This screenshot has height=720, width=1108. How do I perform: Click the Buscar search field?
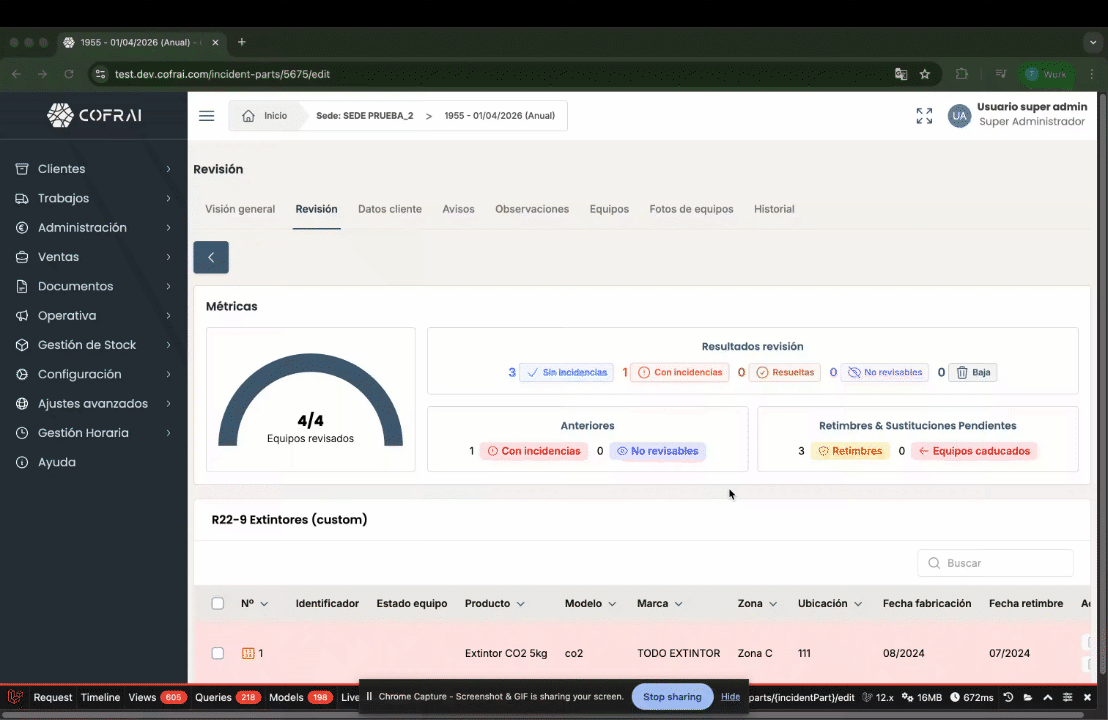pos(995,563)
